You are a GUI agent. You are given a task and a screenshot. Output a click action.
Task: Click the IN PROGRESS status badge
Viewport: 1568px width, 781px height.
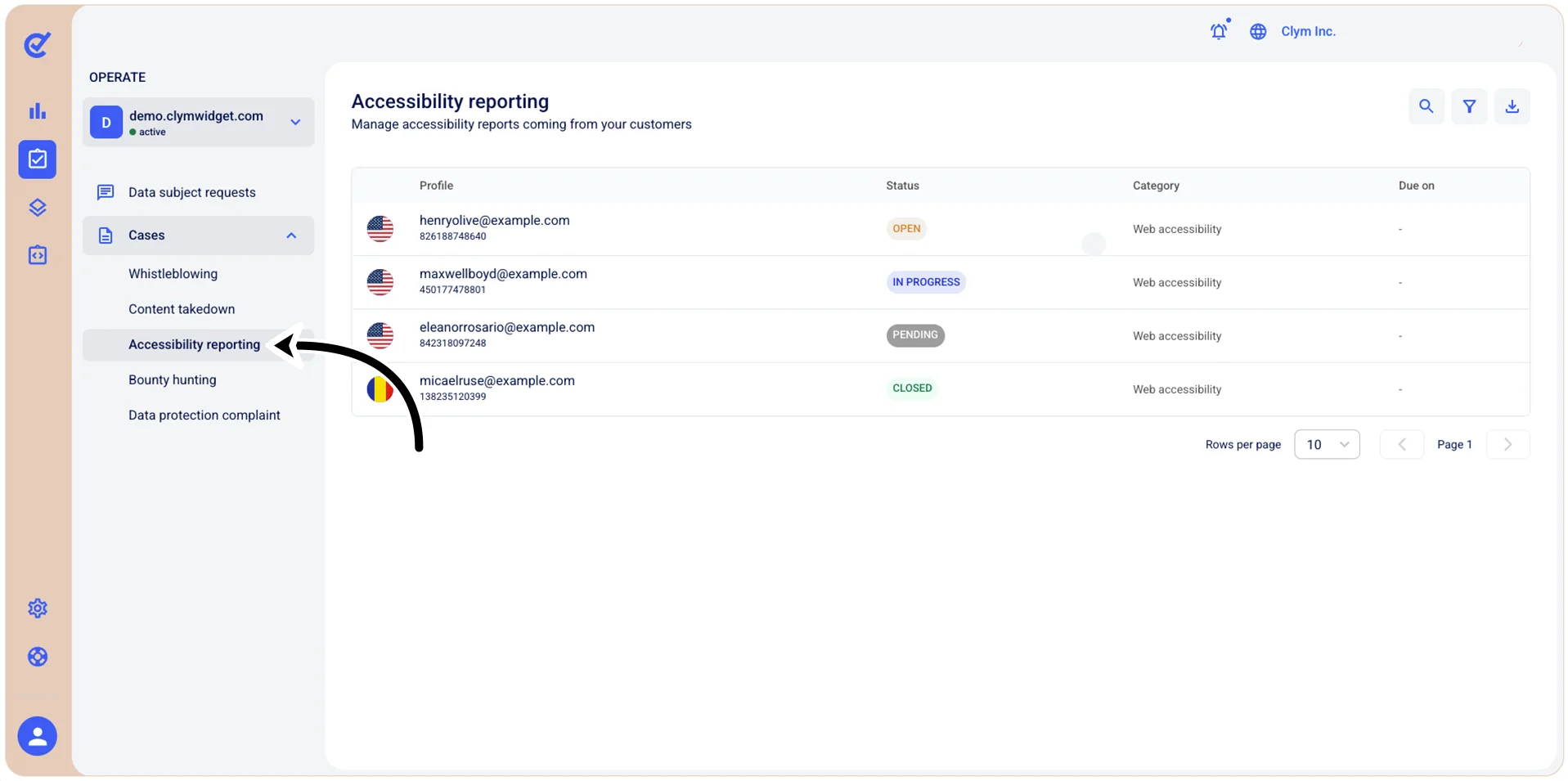pos(926,282)
